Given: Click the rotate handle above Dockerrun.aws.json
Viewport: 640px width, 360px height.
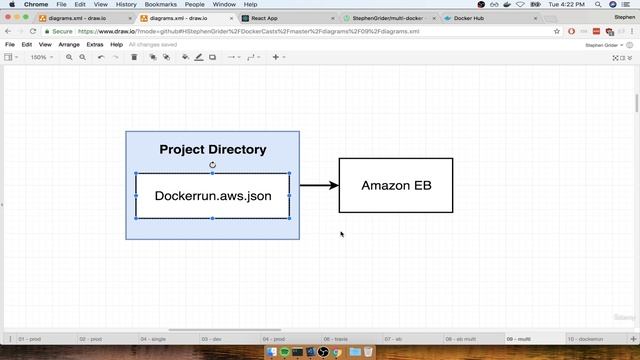Looking at the screenshot, I should (212, 165).
